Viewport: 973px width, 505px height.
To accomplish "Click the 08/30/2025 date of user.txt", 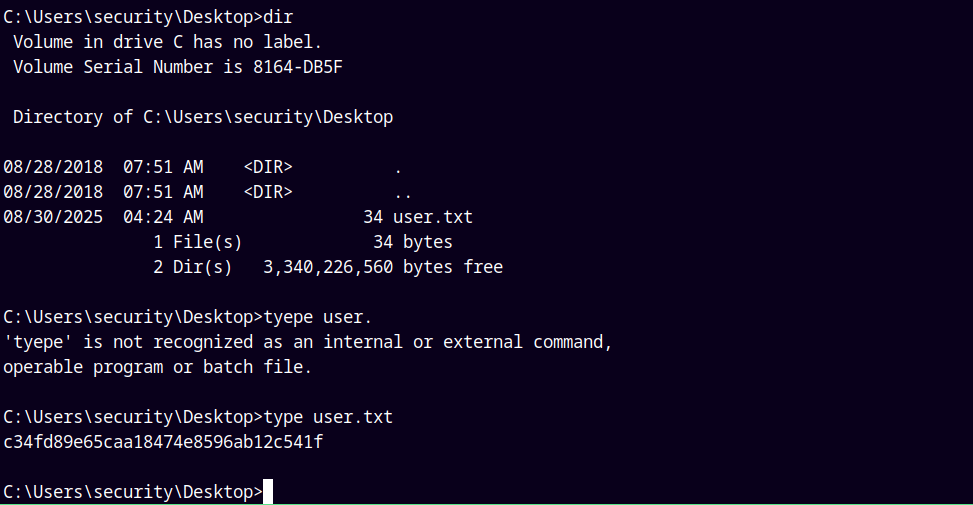I will pyautogui.click(x=53, y=217).
